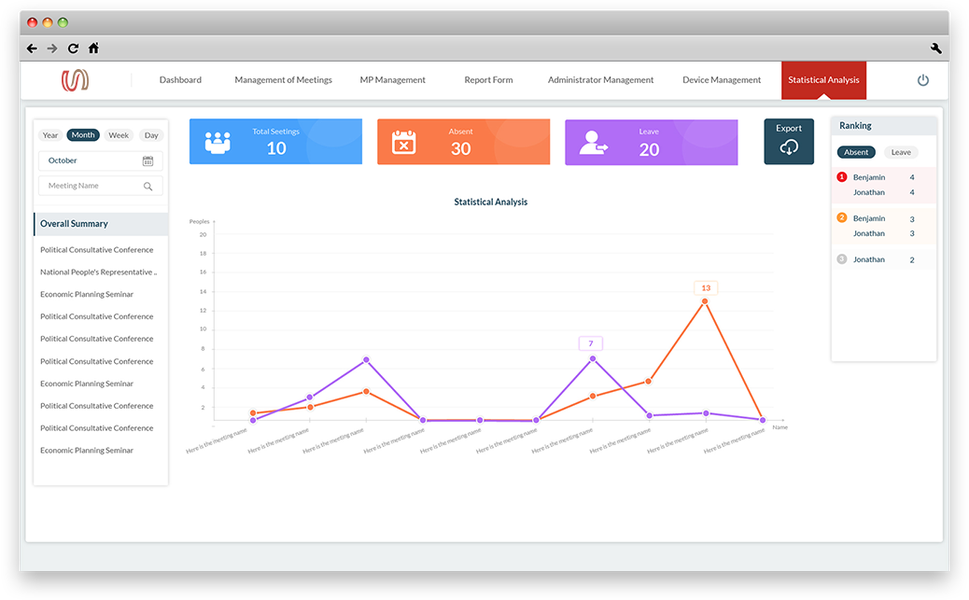Select the Month period filter
The image size is (969, 600).
point(83,135)
